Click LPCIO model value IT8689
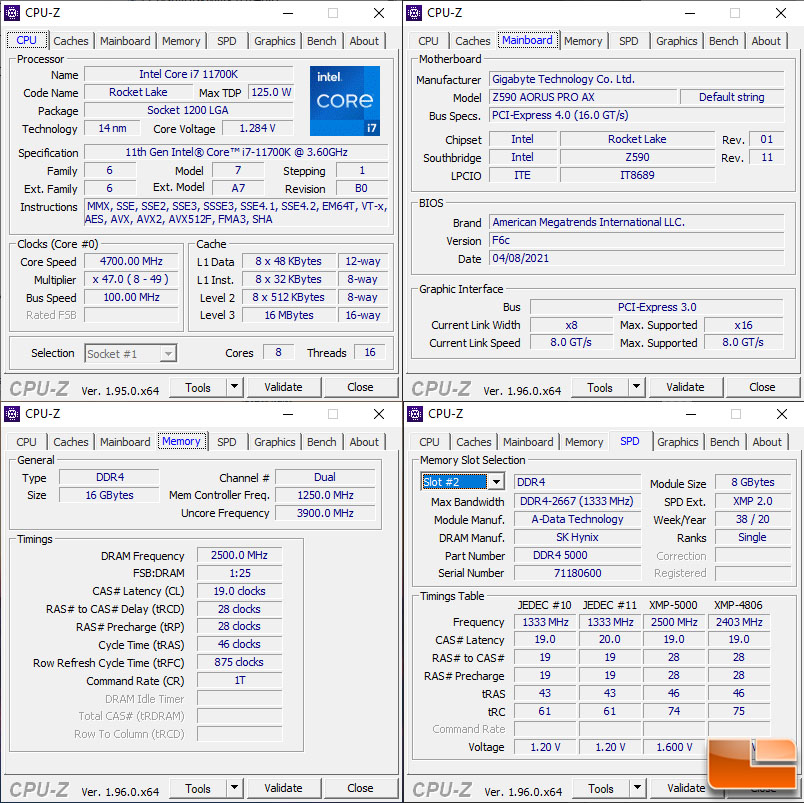The width and height of the screenshot is (804, 803). click(x=637, y=175)
